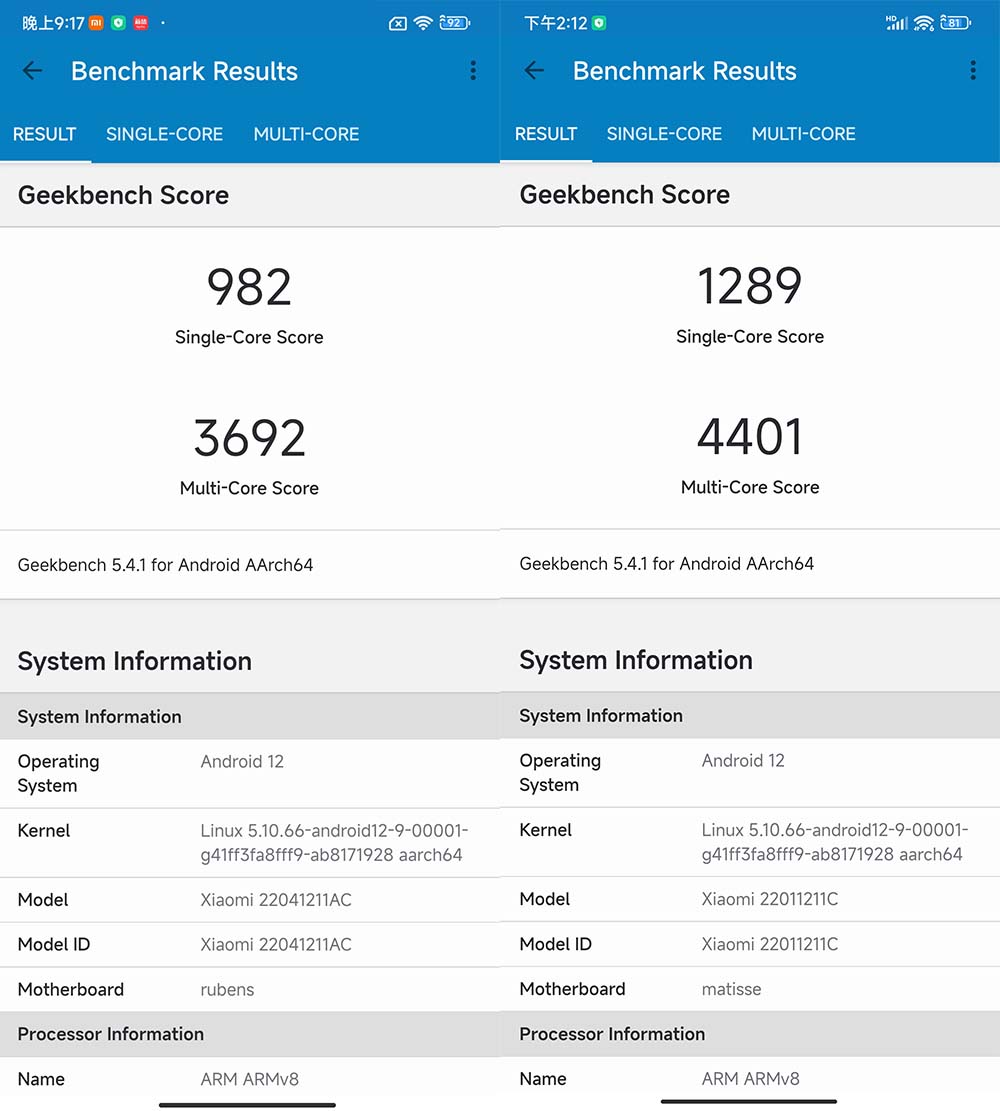Tap the red notification icon in the left status bar
1000x1111 pixels.
click(x=141, y=23)
